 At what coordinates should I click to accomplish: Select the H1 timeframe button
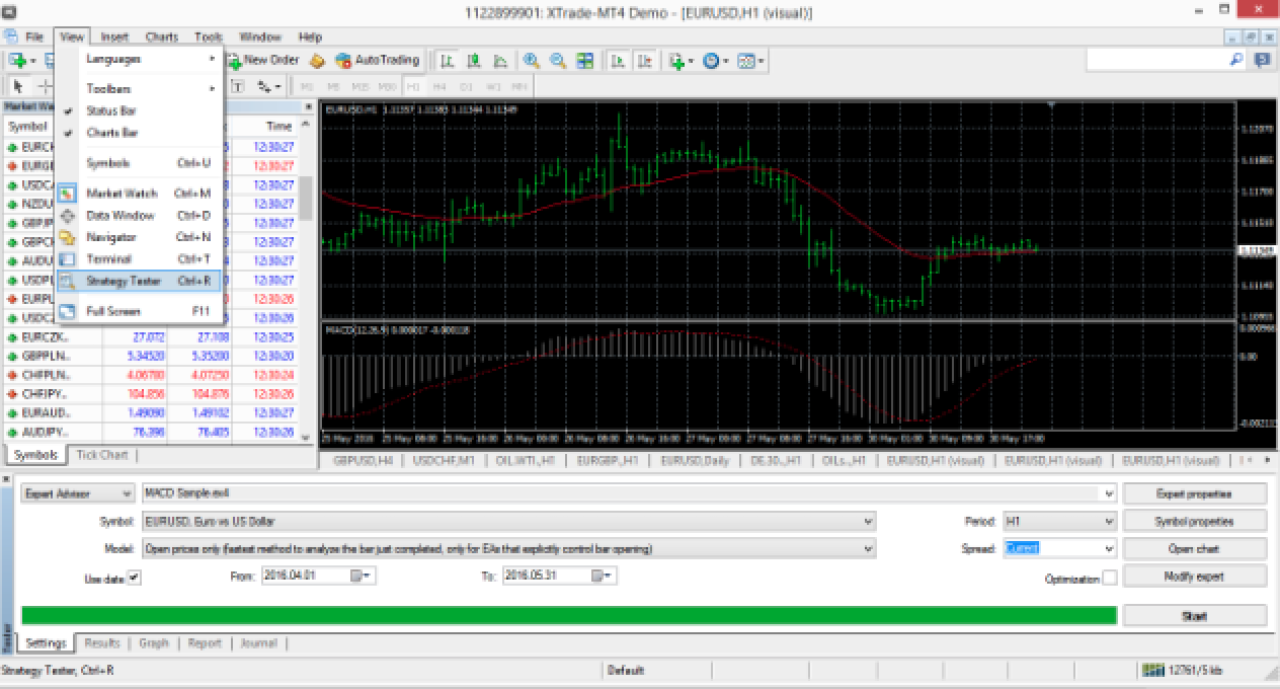click(413, 86)
